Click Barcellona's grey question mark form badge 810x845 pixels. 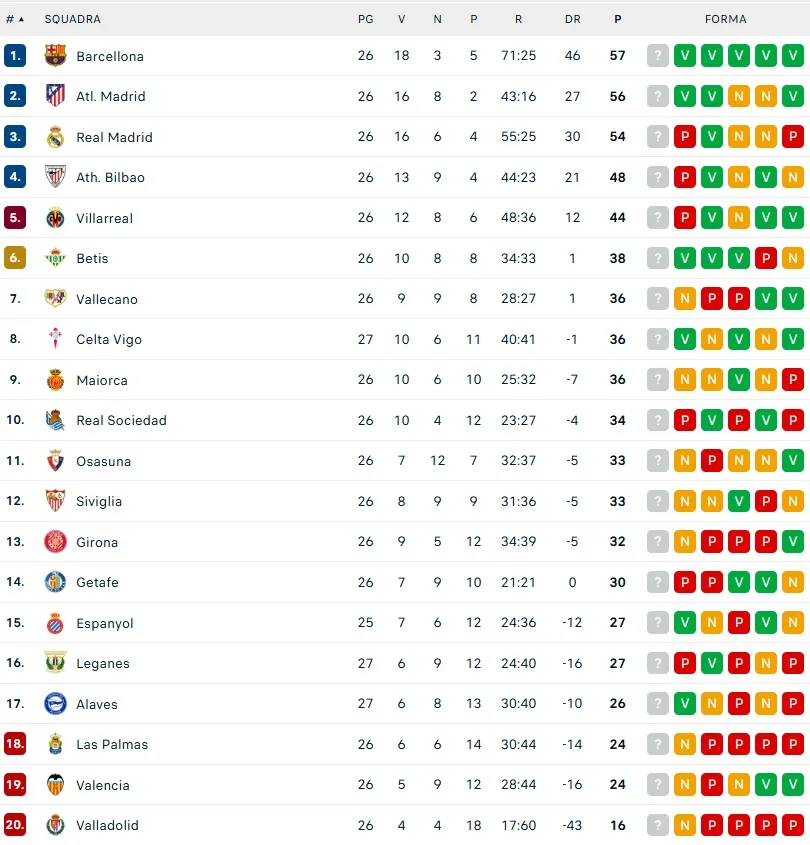pyautogui.click(x=657, y=56)
